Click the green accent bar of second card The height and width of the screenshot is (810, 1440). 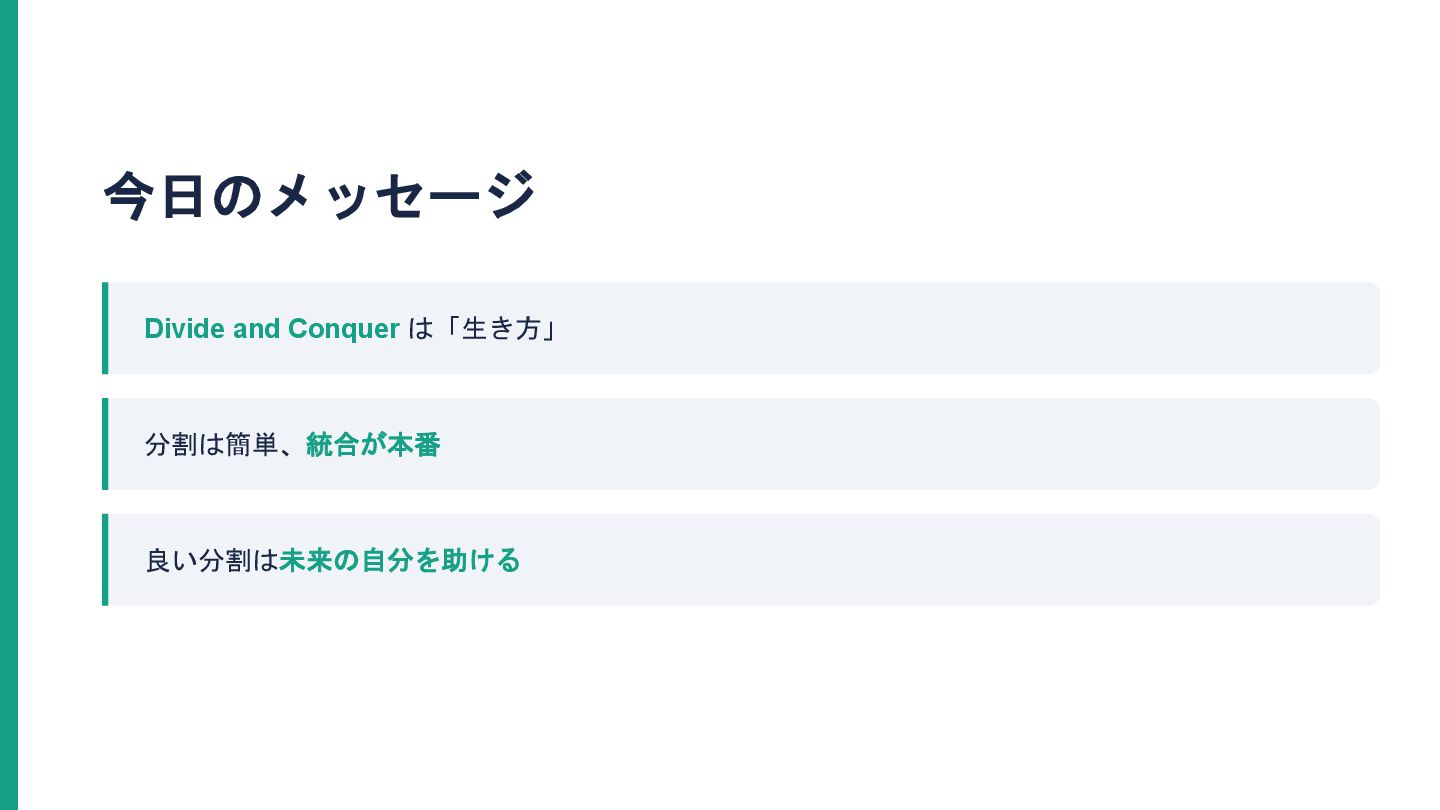(x=105, y=444)
